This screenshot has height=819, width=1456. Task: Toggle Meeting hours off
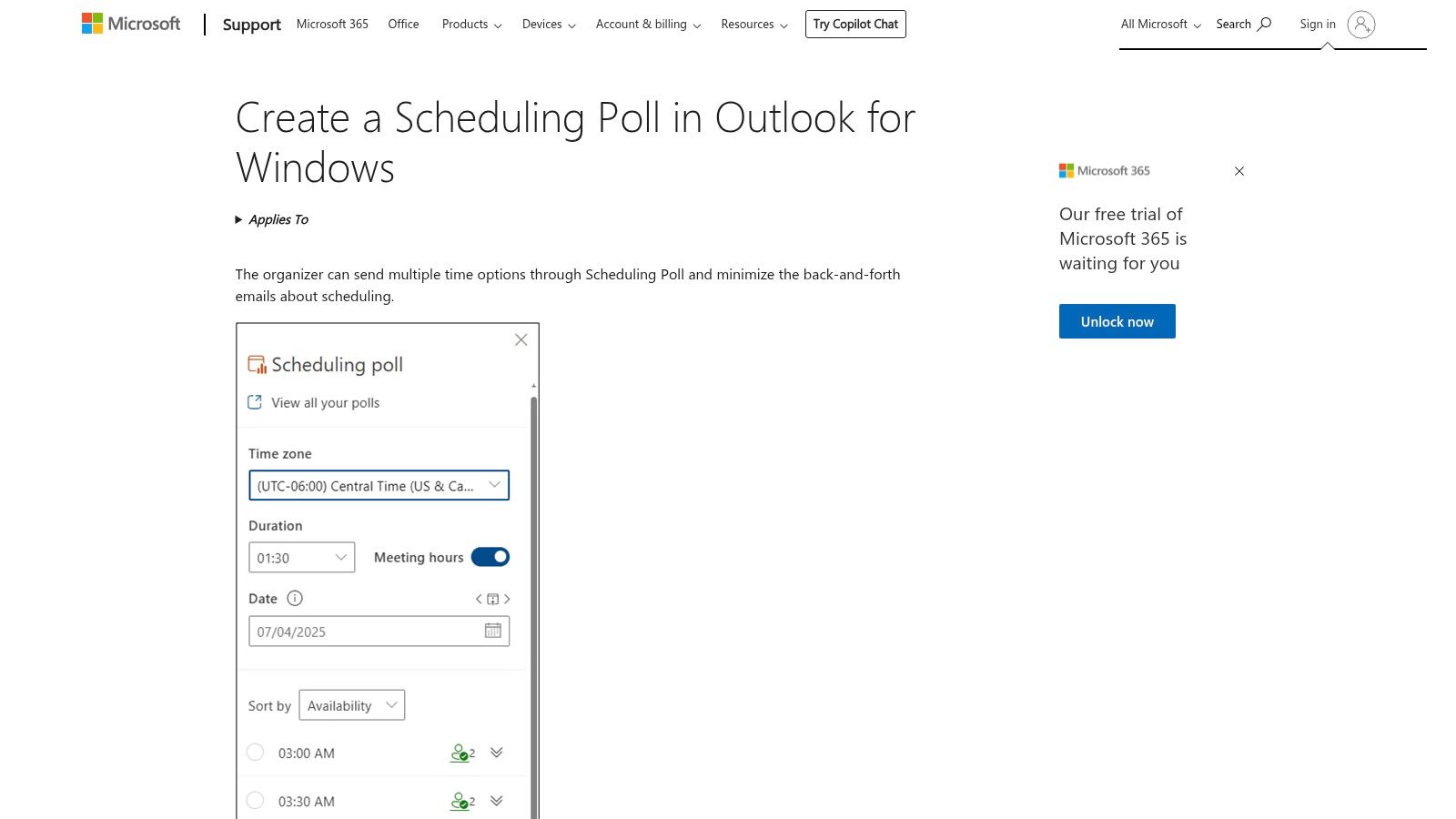[x=490, y=556]
